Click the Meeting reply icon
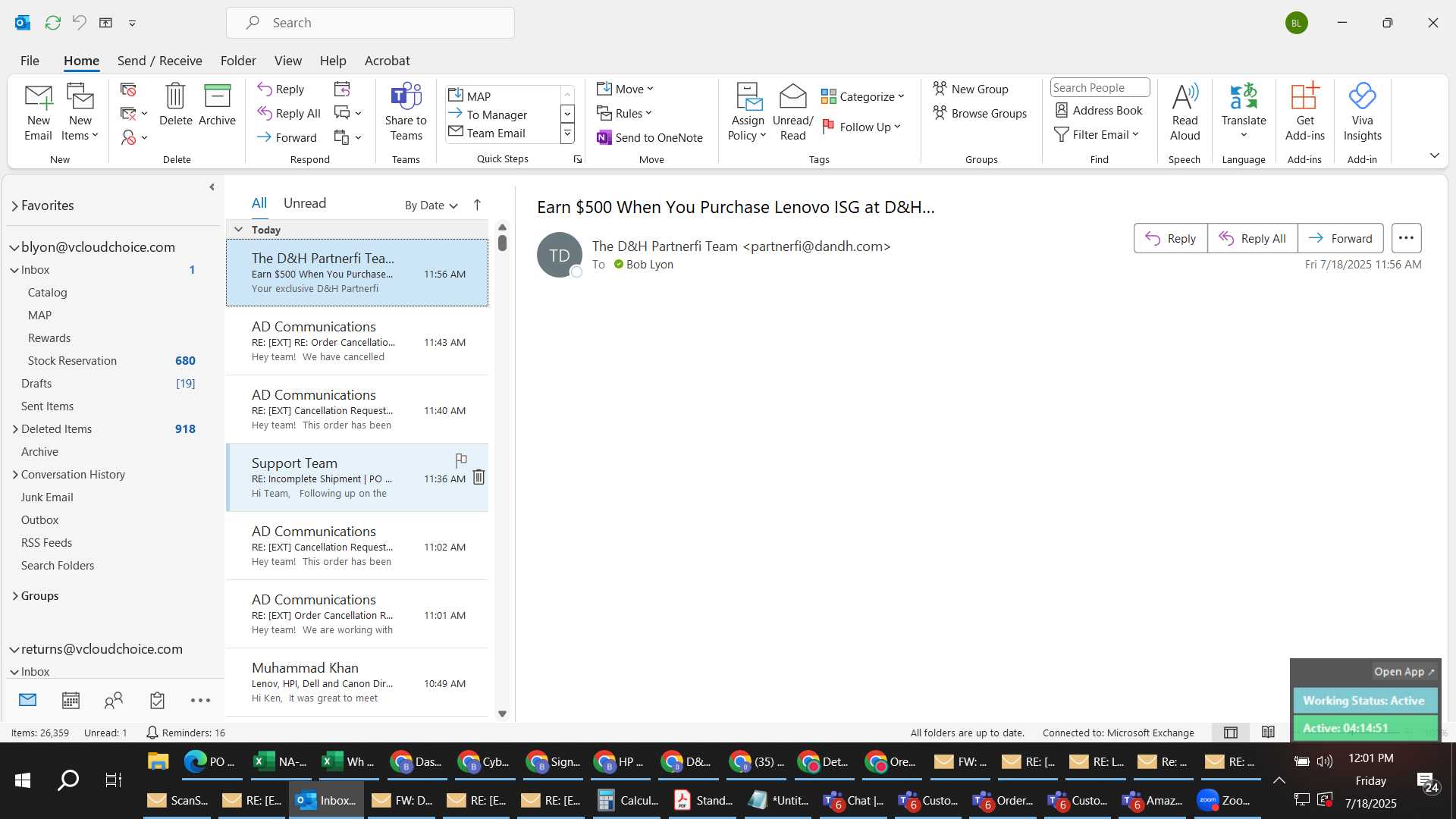 click(x=342, y=89)
